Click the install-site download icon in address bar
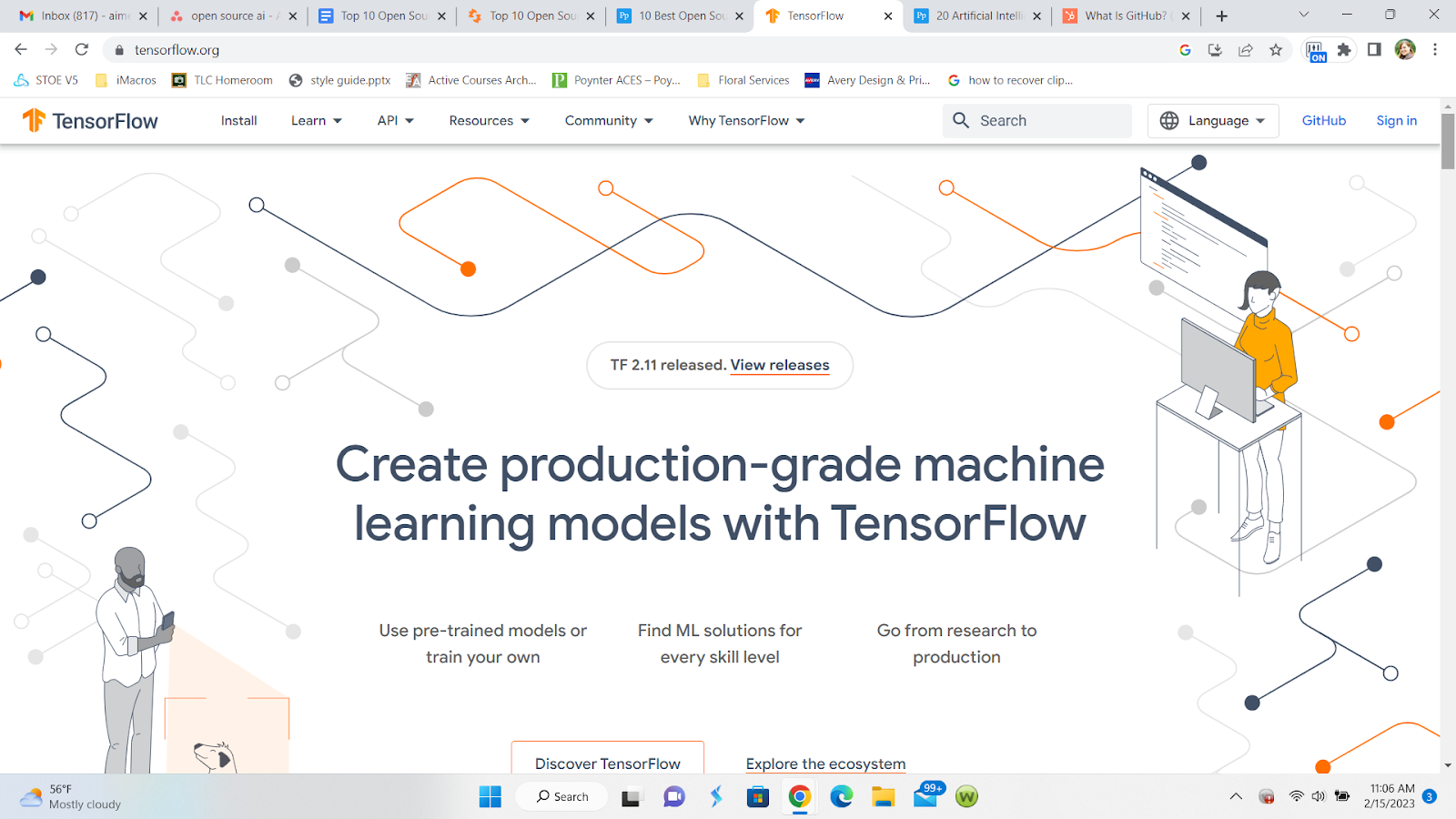 pos(1215,50)
